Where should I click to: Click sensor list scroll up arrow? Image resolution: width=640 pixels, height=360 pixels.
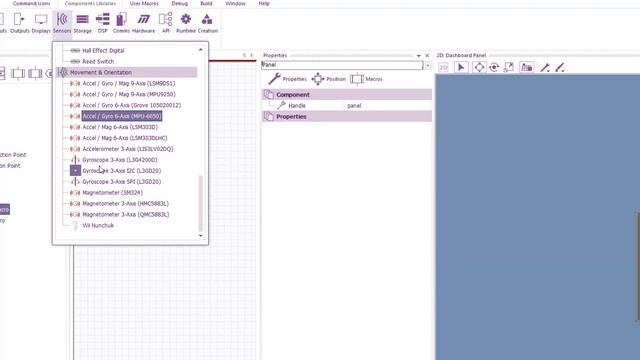point(200,50)
